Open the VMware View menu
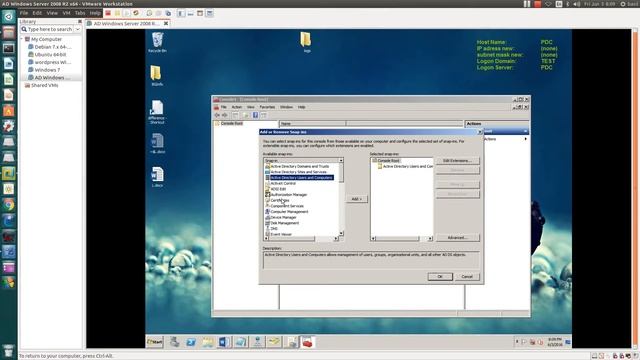Viewport: 640px width, 360px height. click(x=52, y=13)
